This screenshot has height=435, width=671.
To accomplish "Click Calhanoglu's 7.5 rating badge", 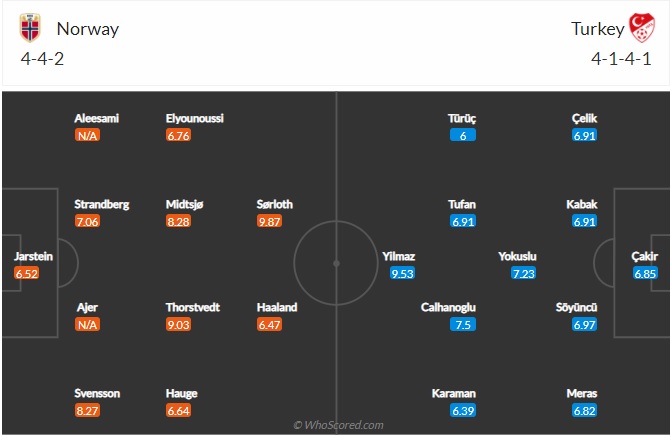I will (x=463, y=325).
